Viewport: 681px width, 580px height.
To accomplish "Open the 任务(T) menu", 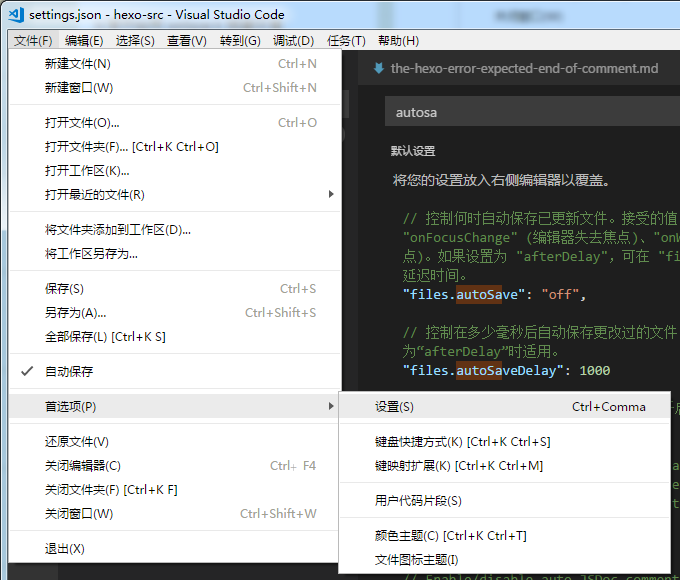I will (x=346, y=41).
